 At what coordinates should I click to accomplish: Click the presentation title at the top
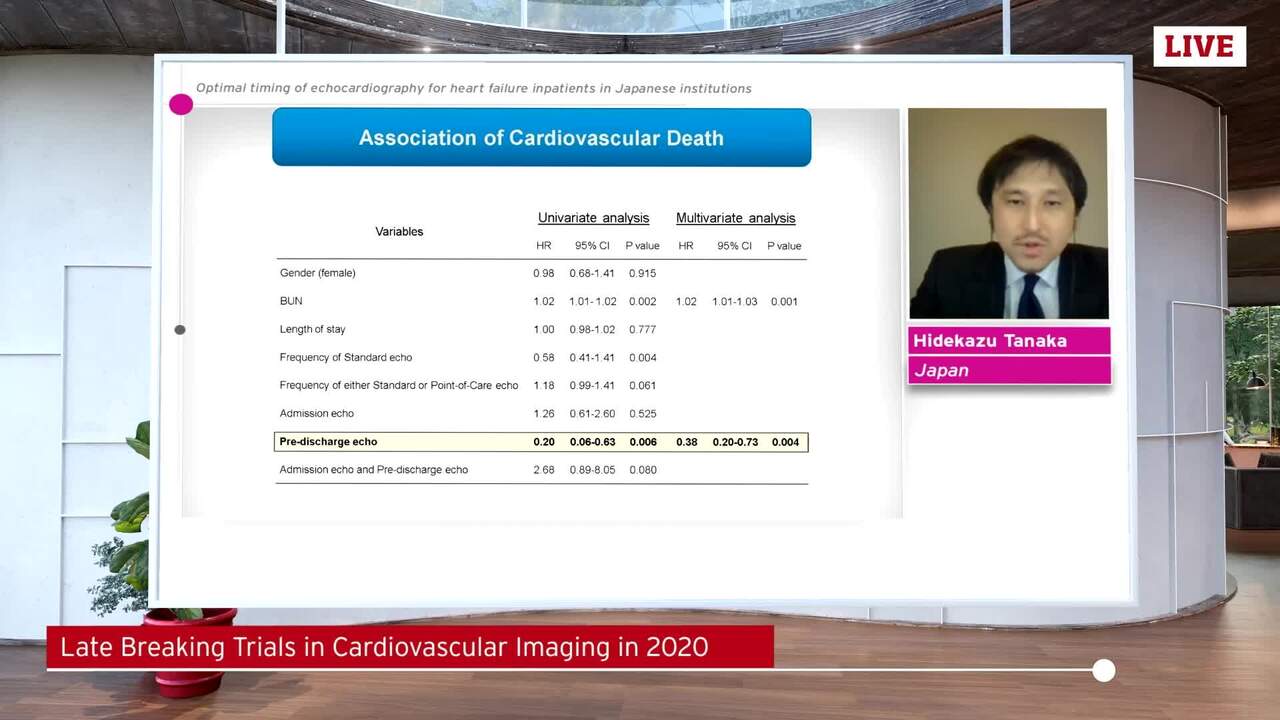(474, 88)
